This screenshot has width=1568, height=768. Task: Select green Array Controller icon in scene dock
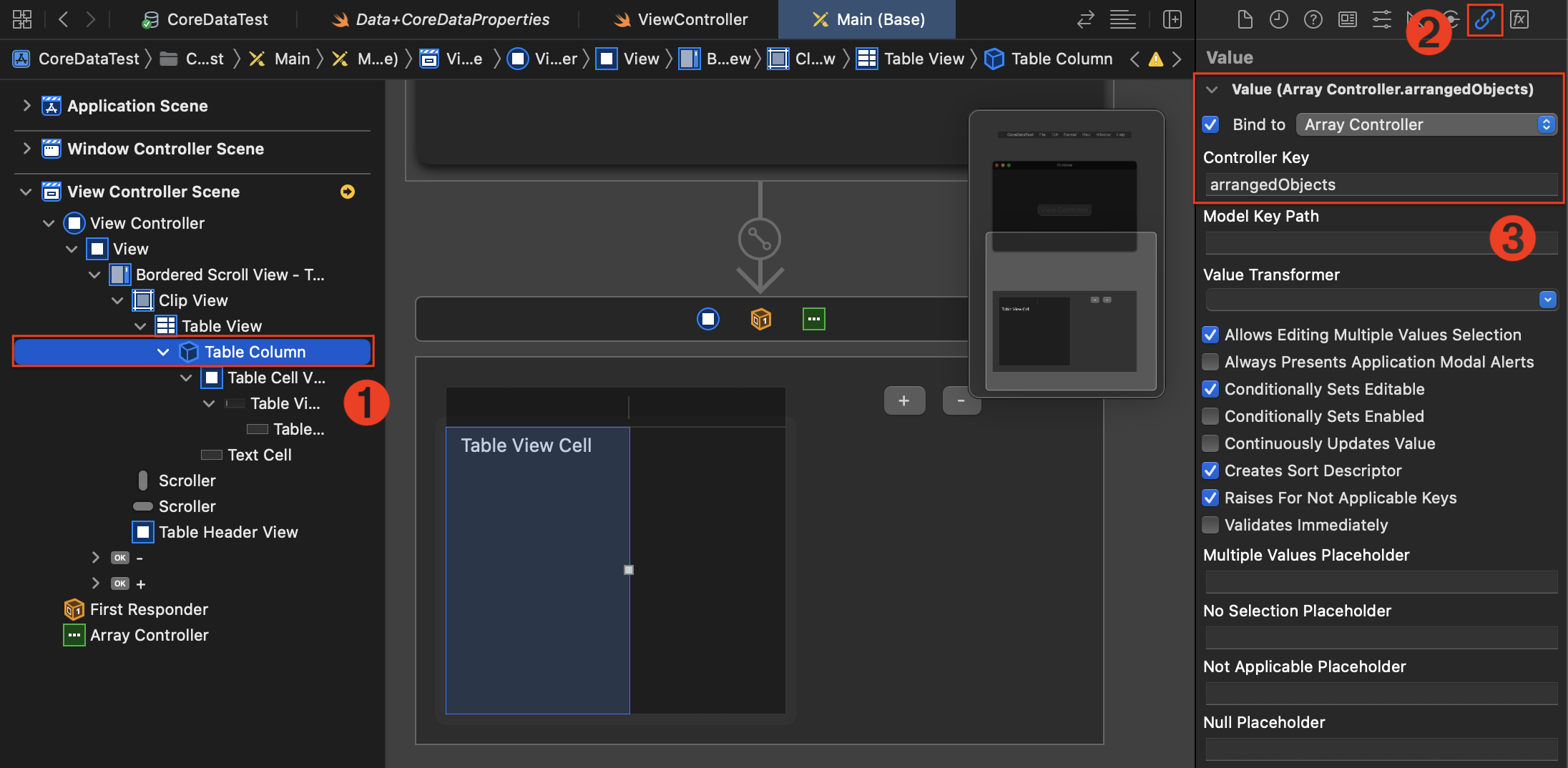814,319
